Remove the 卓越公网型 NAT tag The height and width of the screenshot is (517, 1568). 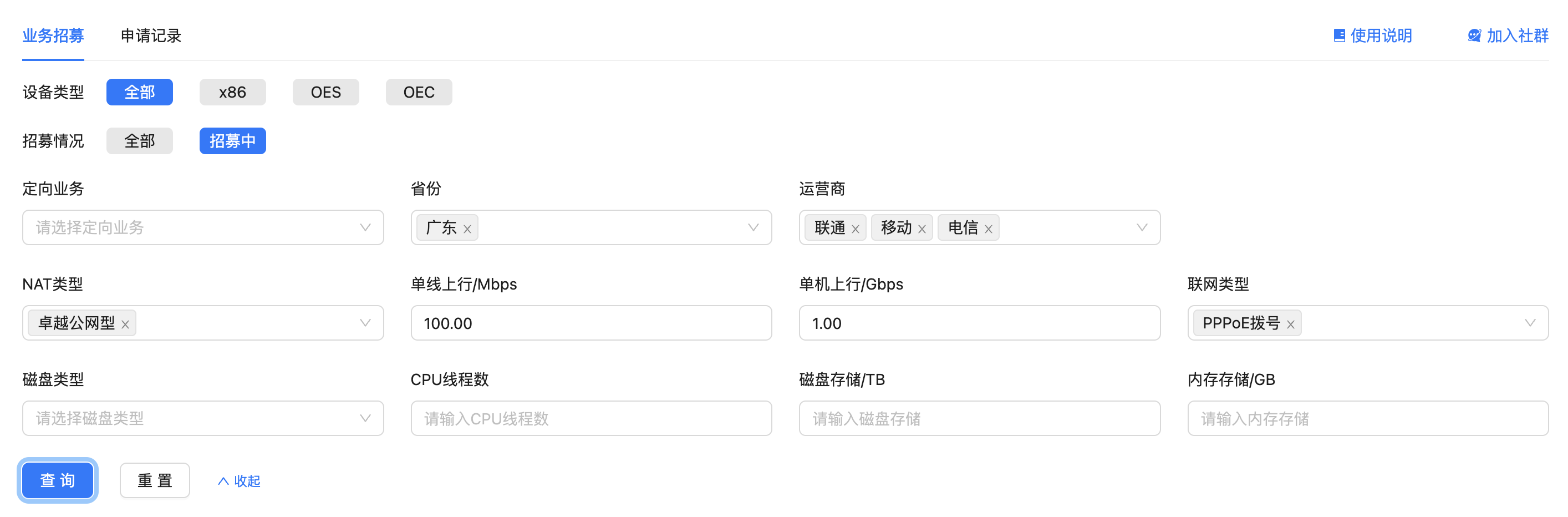coord(125,325)
